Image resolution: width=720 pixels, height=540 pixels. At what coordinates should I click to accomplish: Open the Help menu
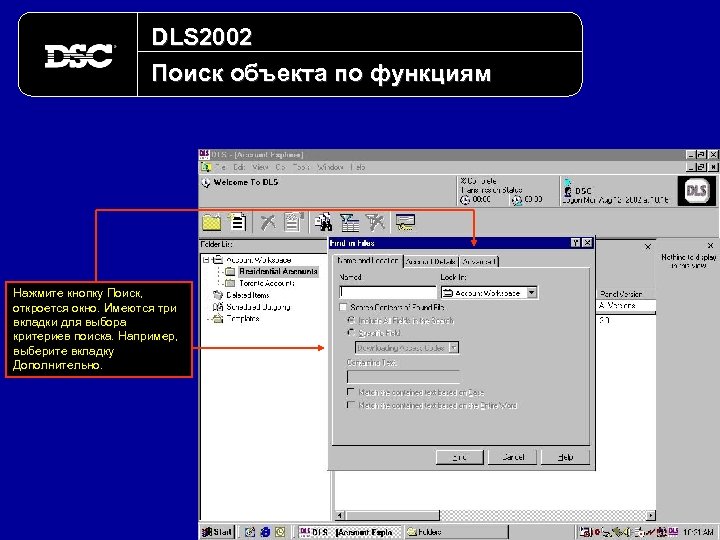[358, 167]
